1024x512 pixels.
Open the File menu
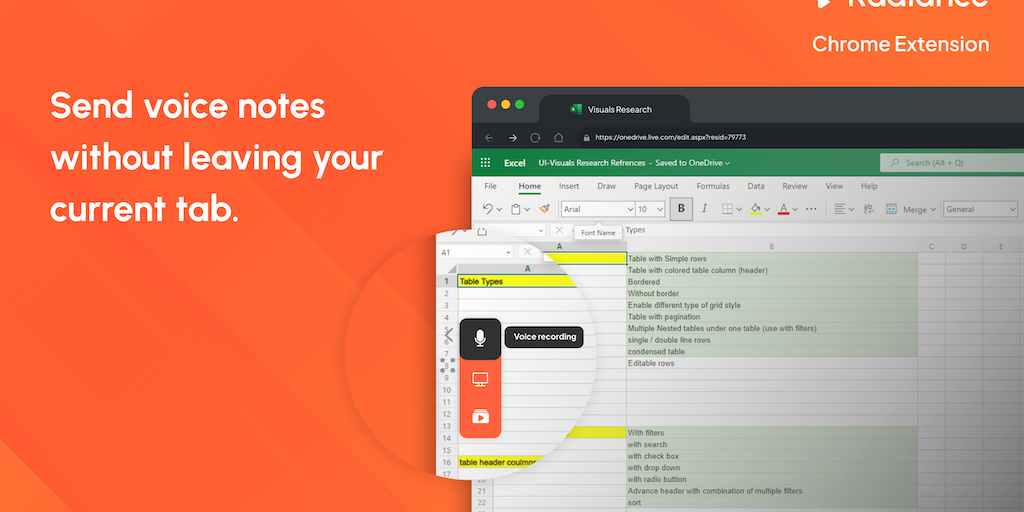click(490, 186)
